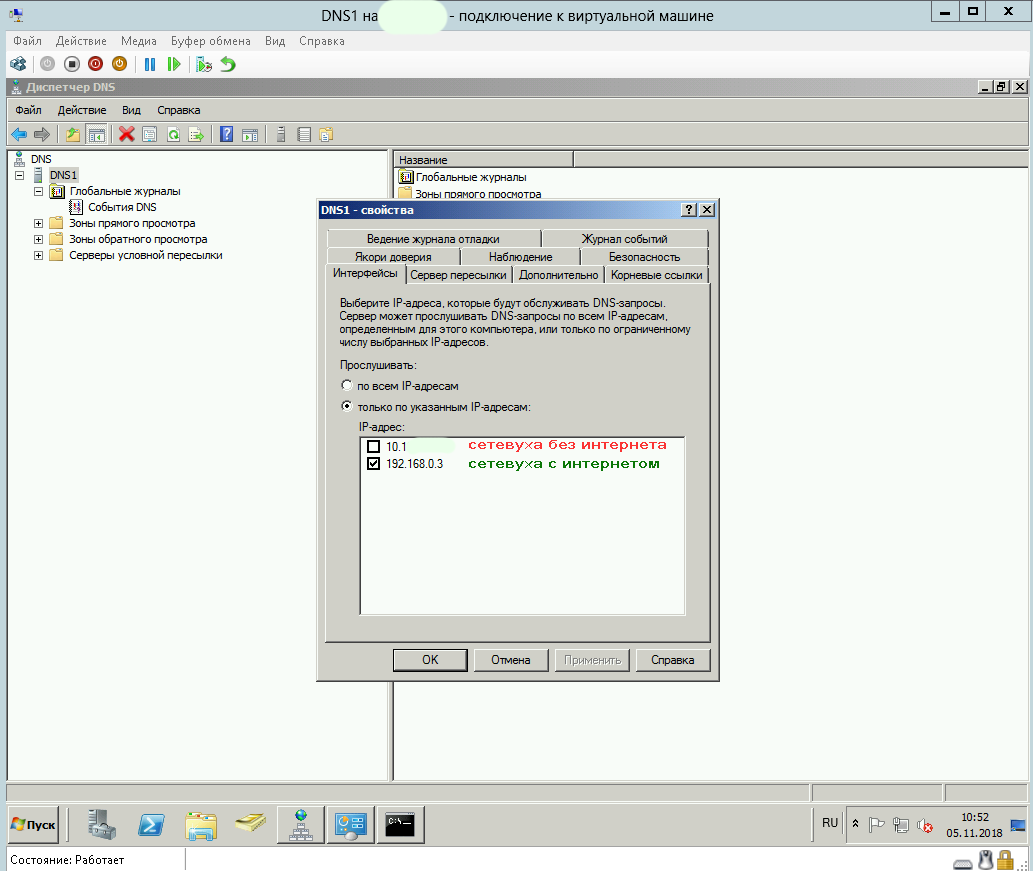Viewport: 1033px width, 871px height.
Task: Click the Action Center flag tray icon
Action: click(876, 825)
